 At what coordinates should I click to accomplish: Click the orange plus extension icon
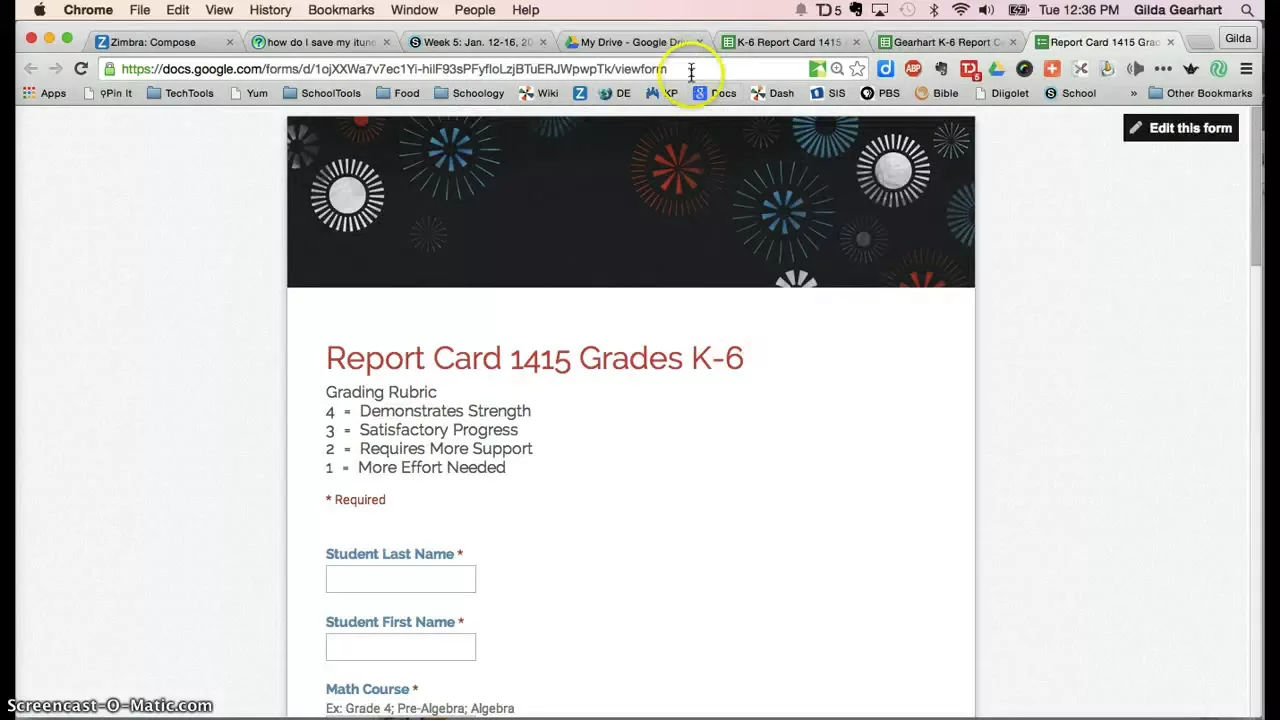(x=1052, y=69)
